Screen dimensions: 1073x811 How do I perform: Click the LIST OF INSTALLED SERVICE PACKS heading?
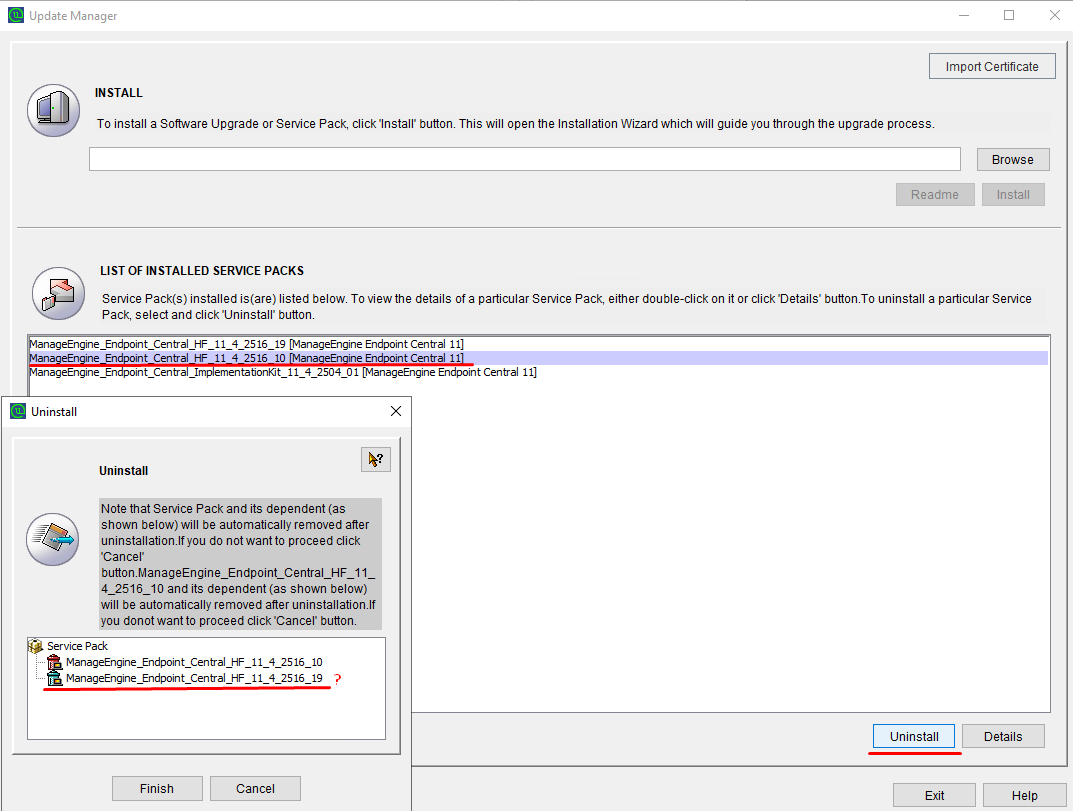(x=202, y=270)
